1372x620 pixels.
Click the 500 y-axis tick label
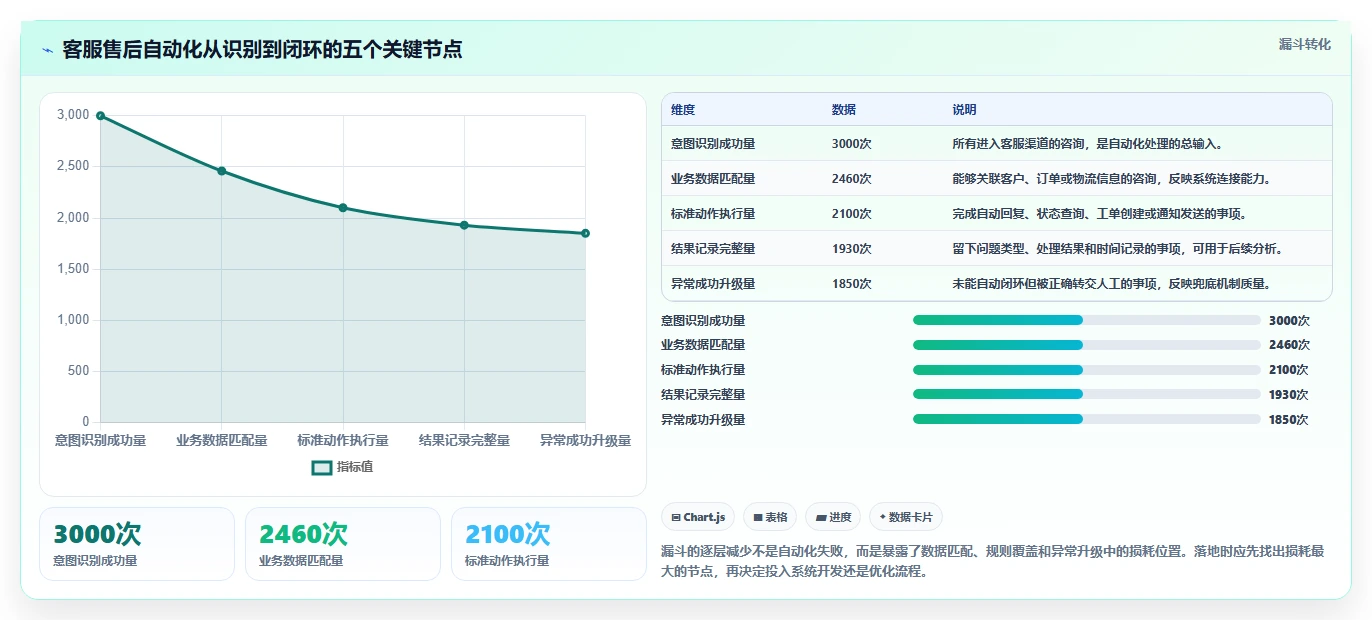coord(79,371)
